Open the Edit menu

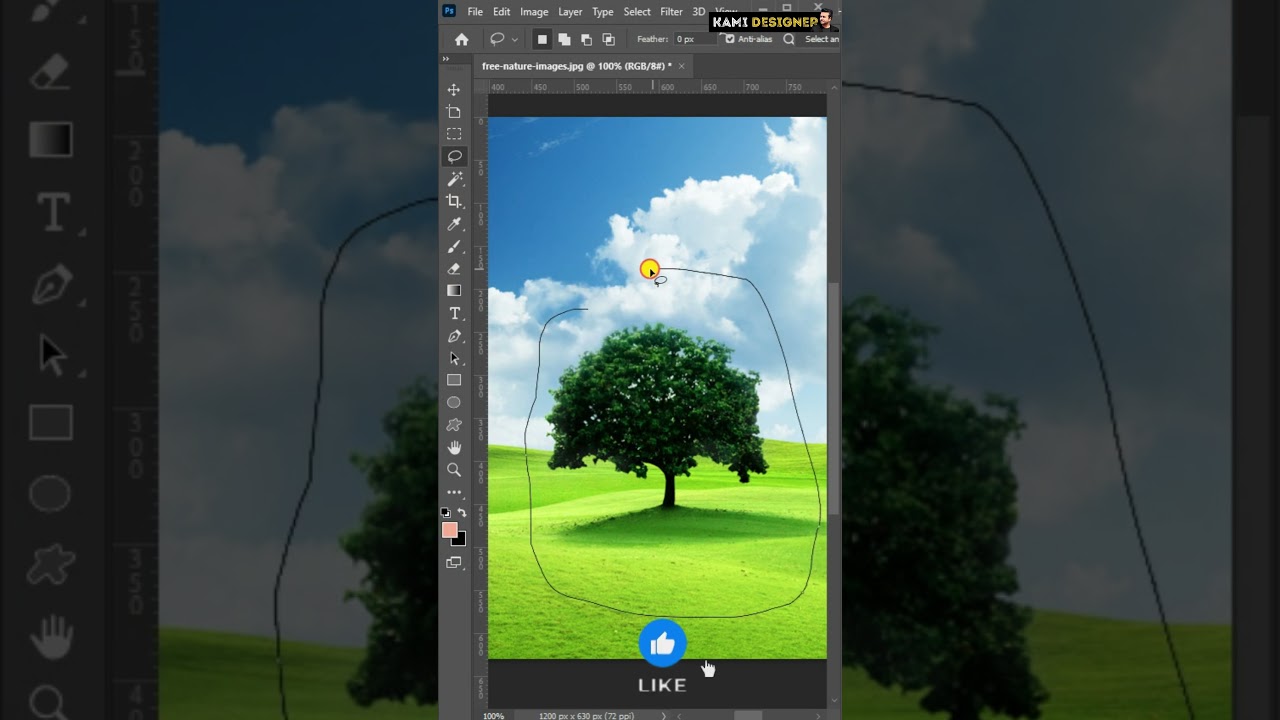click(x=501, y=12)
